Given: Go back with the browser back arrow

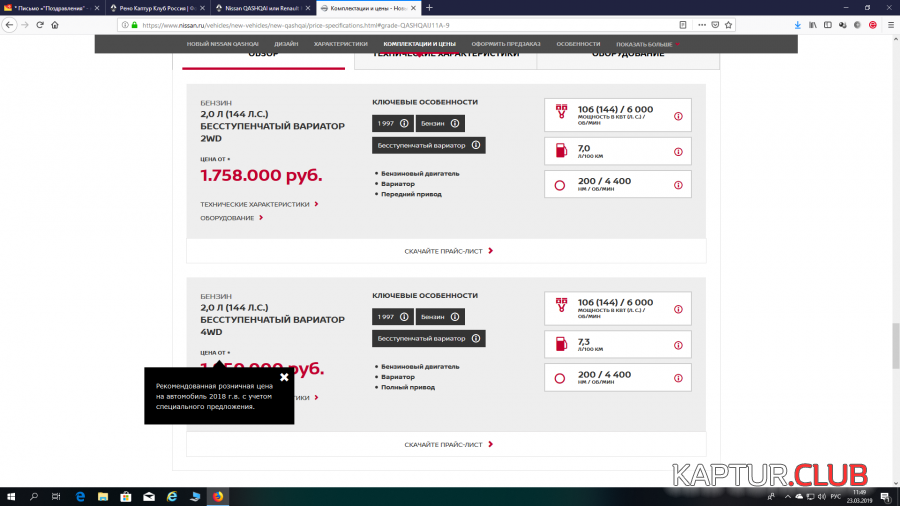Looking at the screenshot, I should [9, 25].
